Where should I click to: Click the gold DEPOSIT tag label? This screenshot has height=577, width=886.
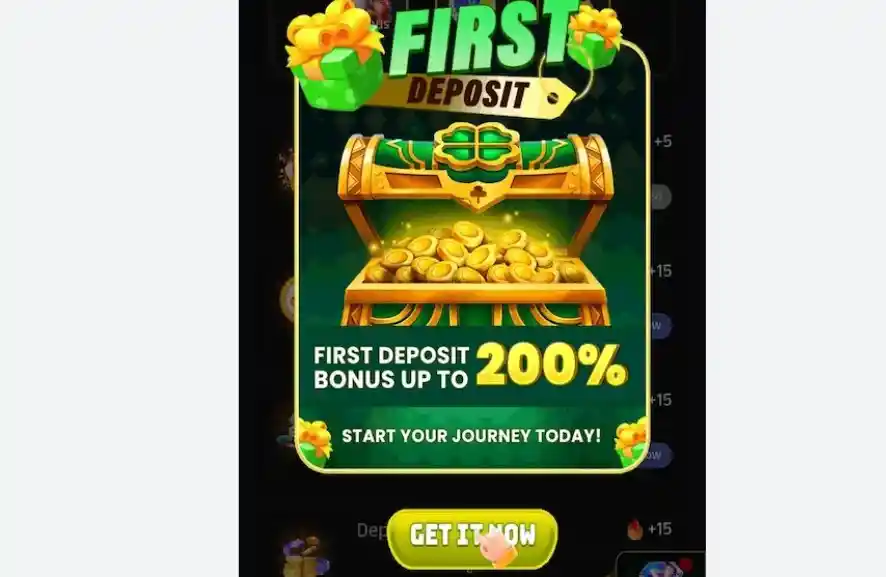pos(469,94)
